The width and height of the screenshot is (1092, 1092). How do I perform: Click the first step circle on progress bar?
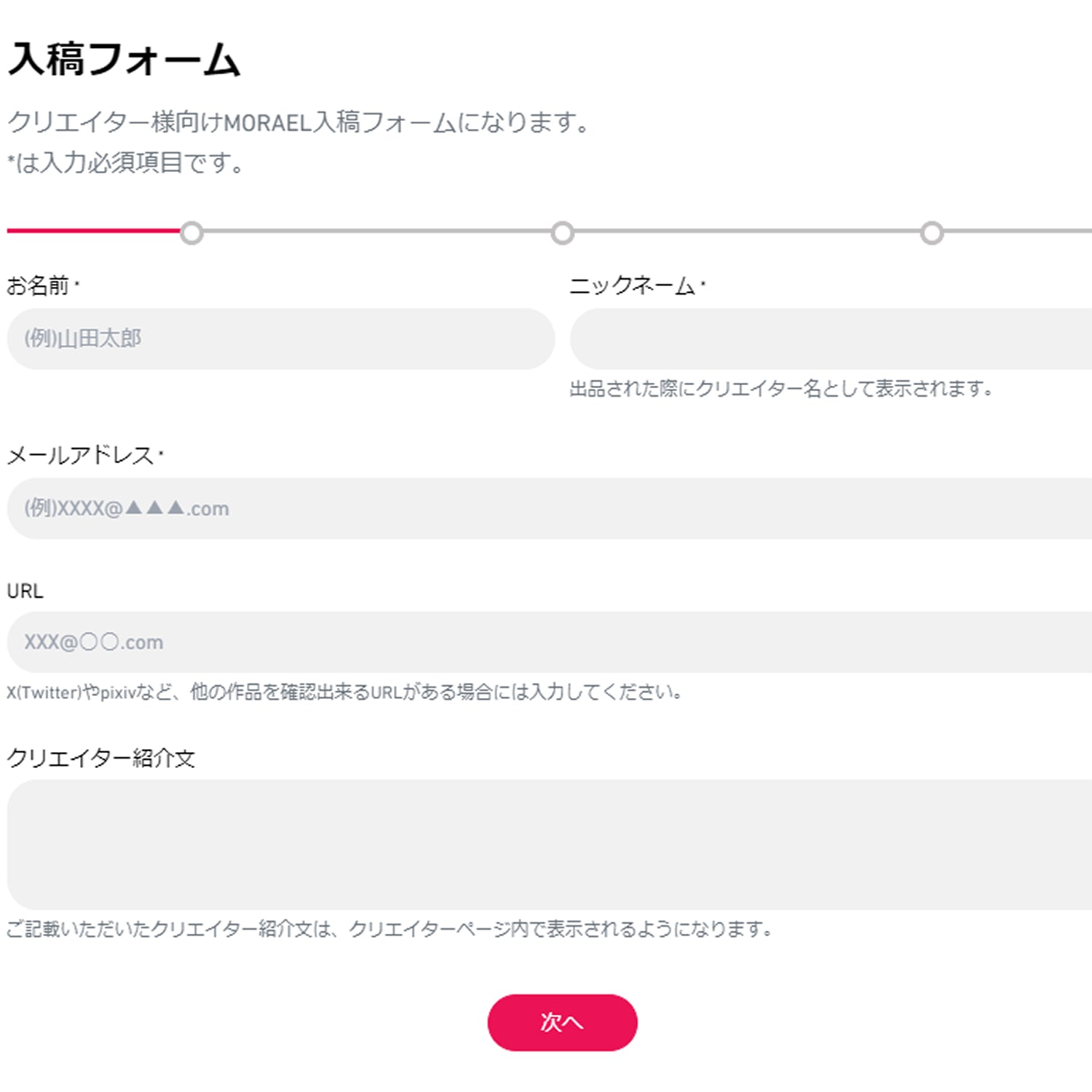pos(191,233)
